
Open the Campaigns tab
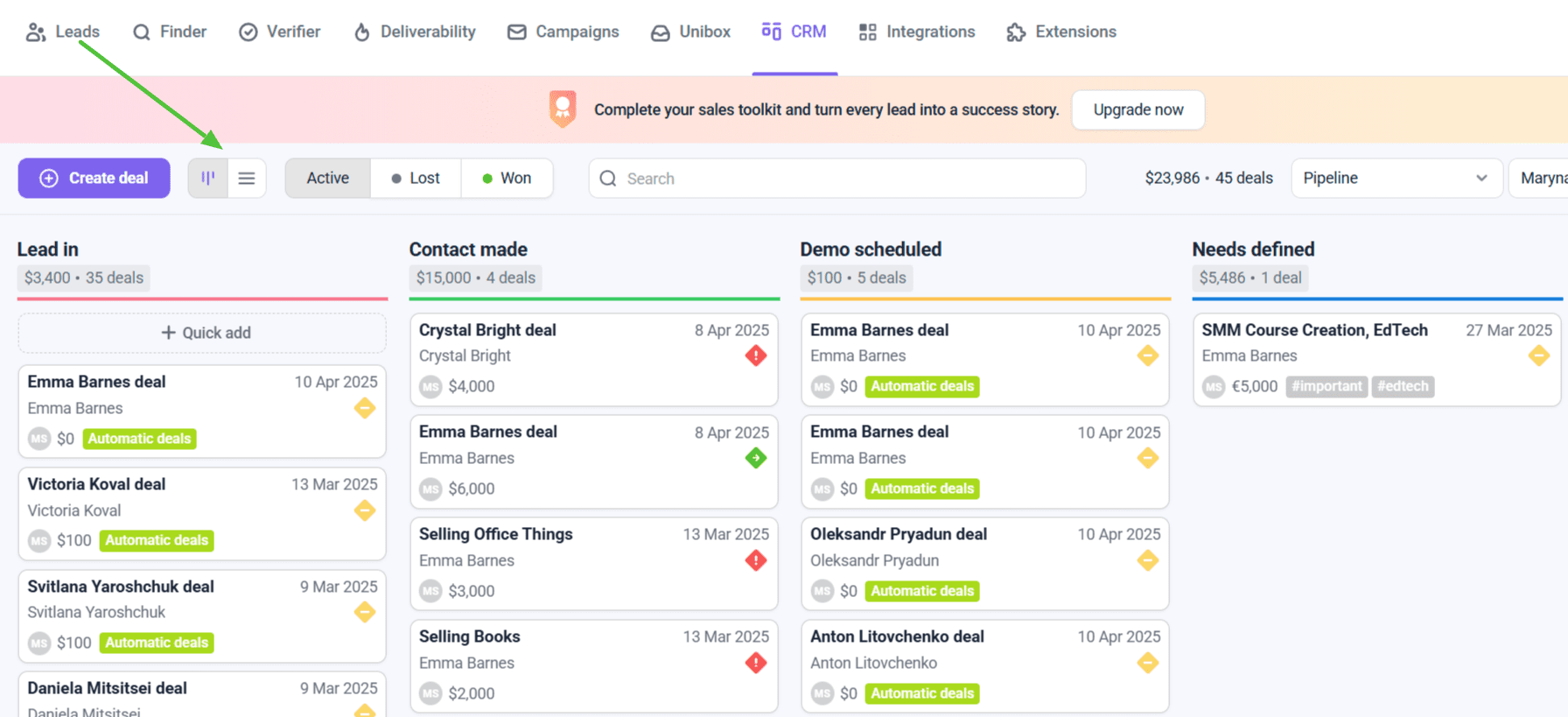point(563,32)
